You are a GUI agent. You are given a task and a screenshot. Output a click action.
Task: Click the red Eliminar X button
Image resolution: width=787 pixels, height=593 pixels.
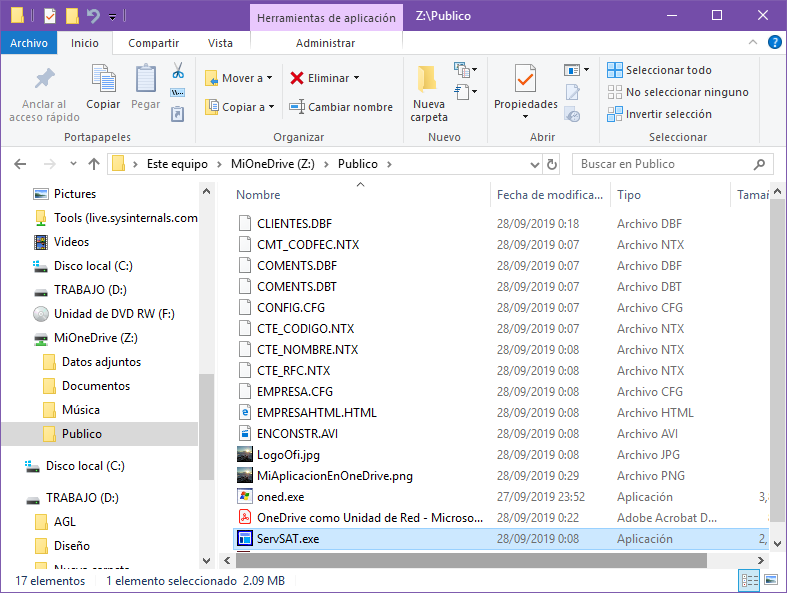coord(297,78)
